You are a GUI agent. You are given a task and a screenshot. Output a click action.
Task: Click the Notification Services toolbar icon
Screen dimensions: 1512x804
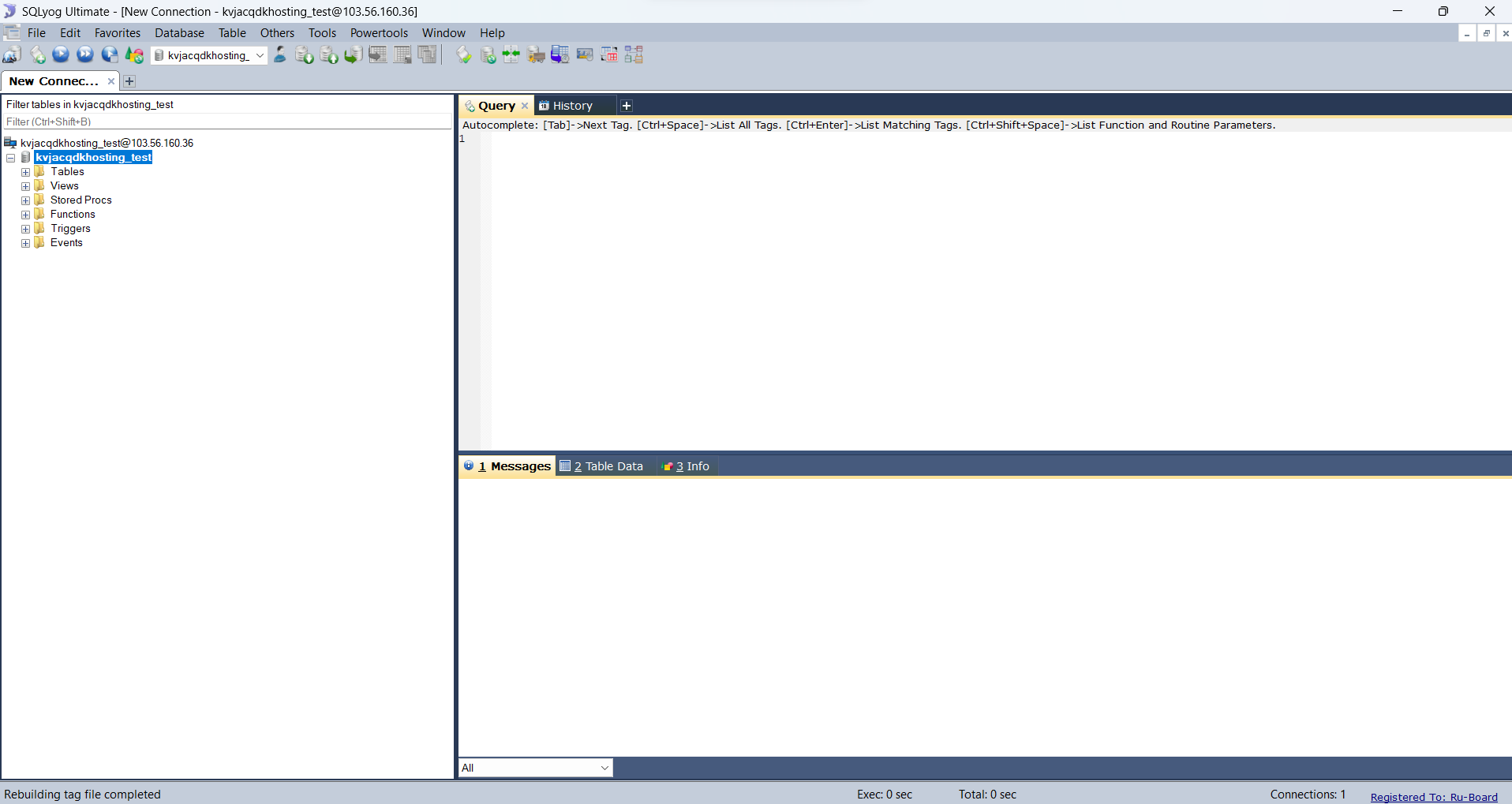585,55
